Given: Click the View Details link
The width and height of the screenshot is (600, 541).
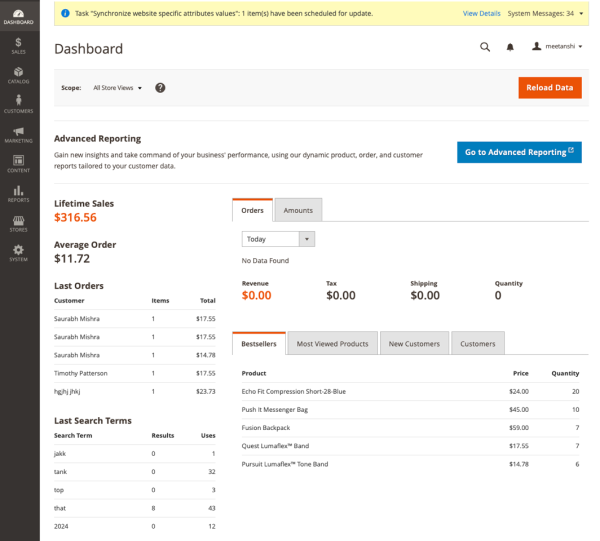Looking at the screenshot, I should pos(481,14).
